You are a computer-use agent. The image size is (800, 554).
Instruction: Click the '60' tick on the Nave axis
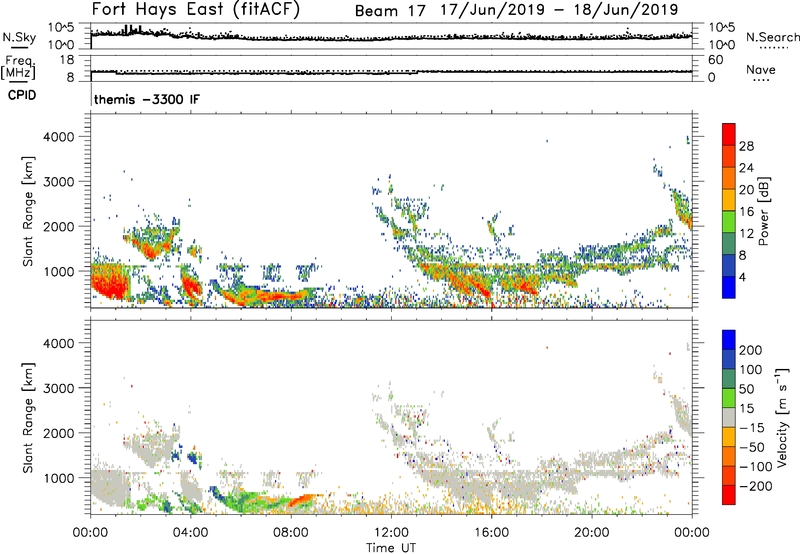click(x=715, y=60)
